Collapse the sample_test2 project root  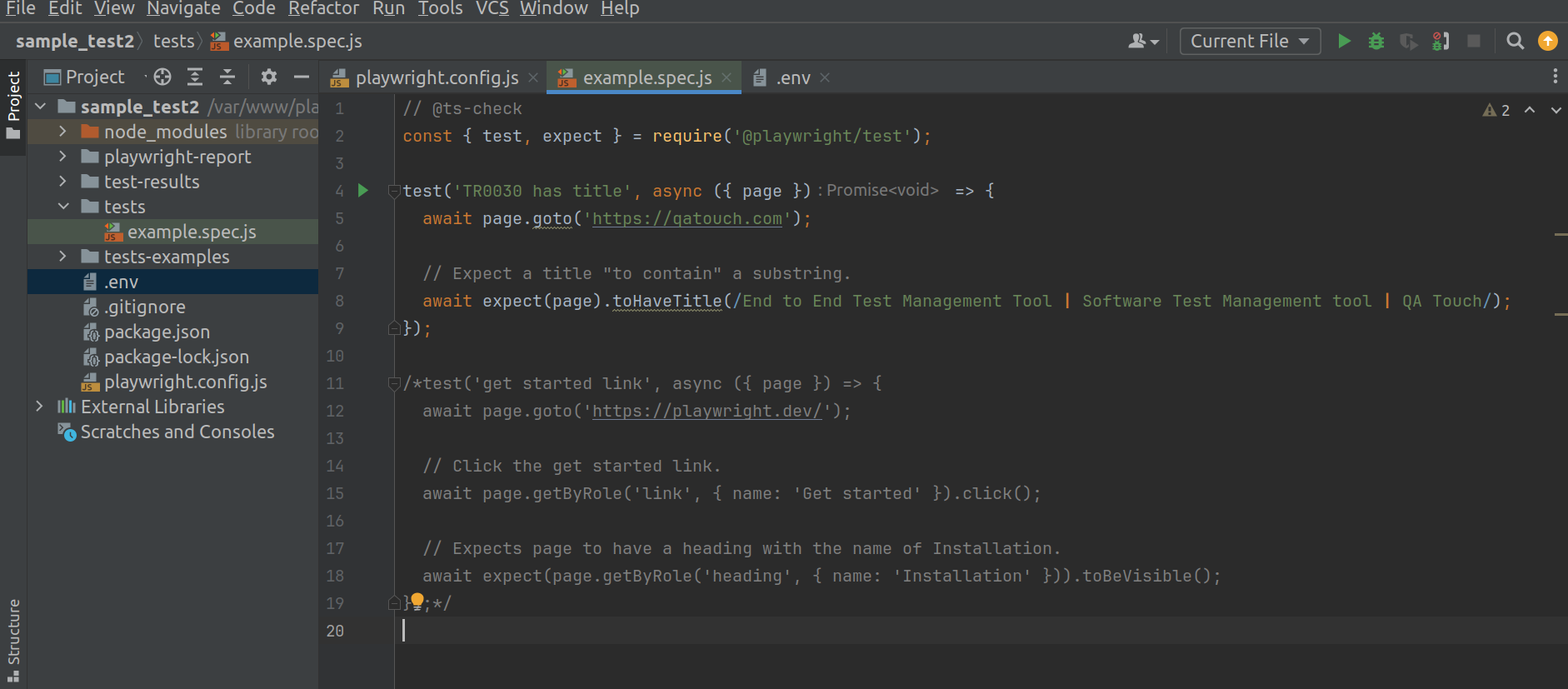point(40,107)
